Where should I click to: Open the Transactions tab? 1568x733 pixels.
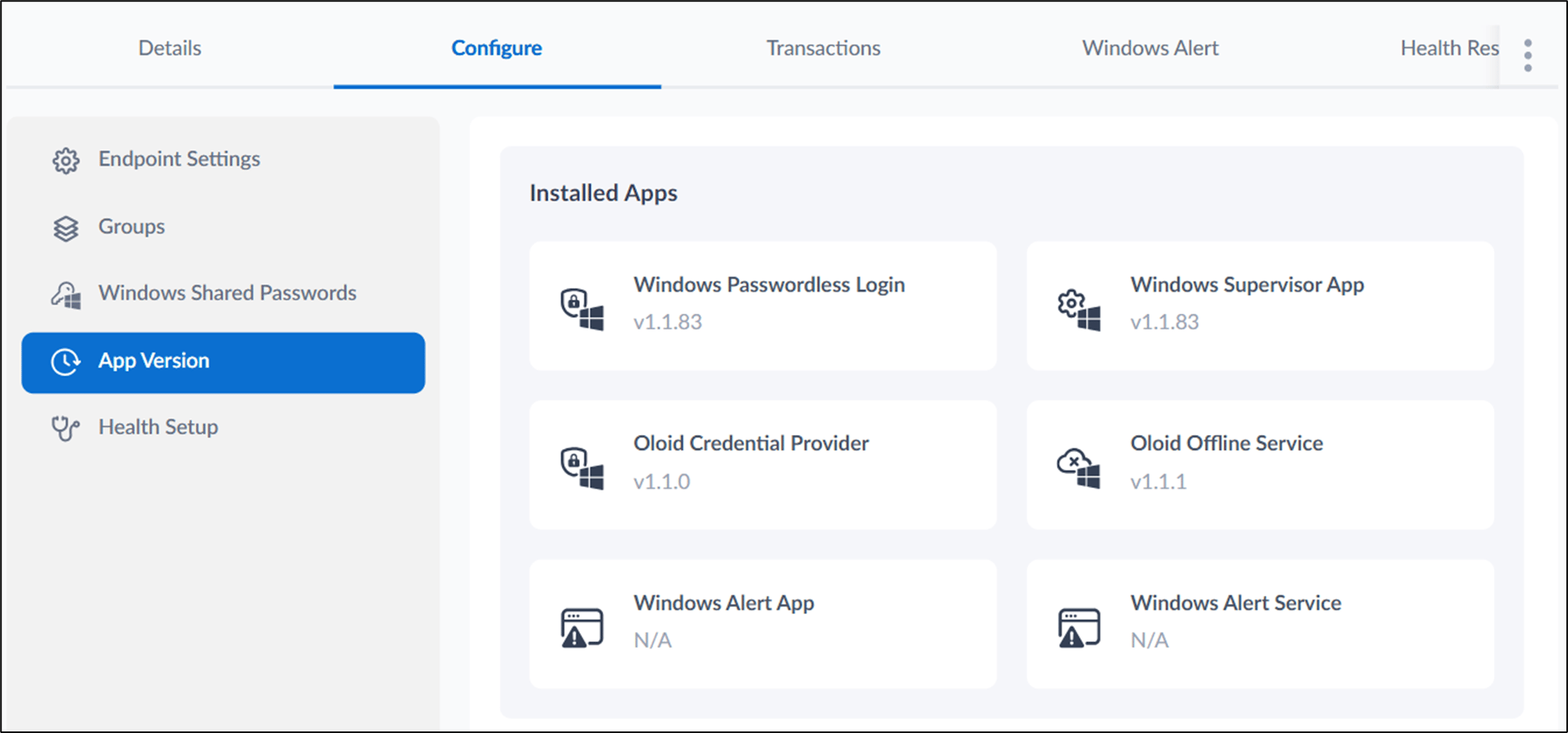pos(823,48)
